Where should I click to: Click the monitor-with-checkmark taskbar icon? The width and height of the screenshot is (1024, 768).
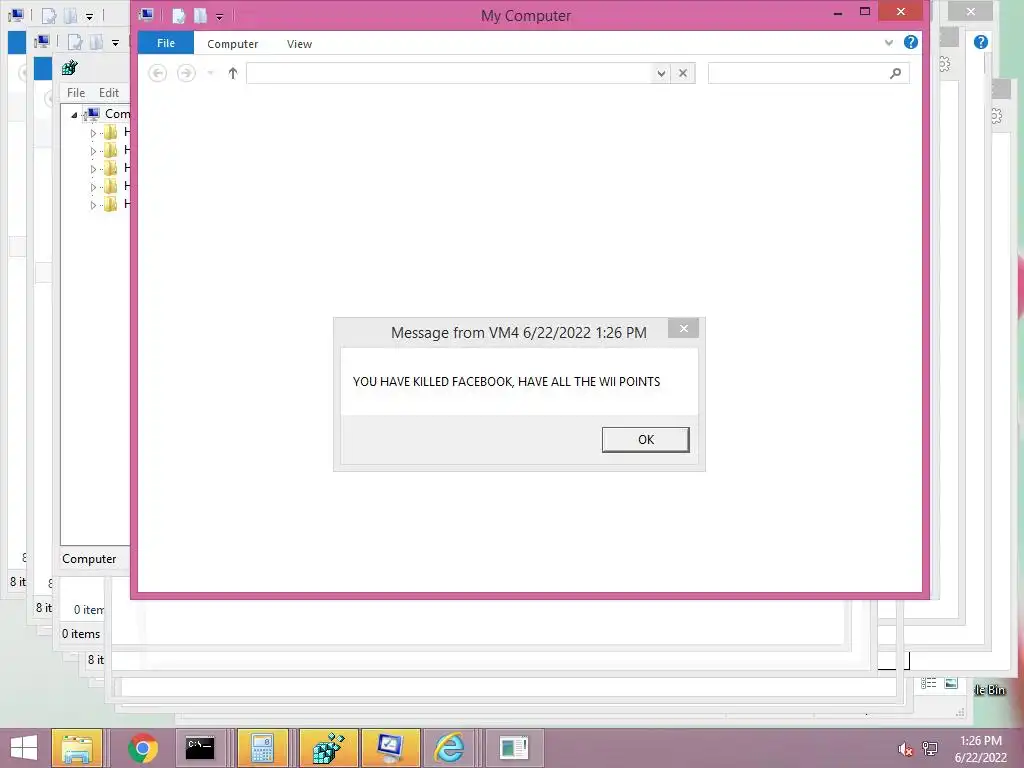tap(391, 748)
